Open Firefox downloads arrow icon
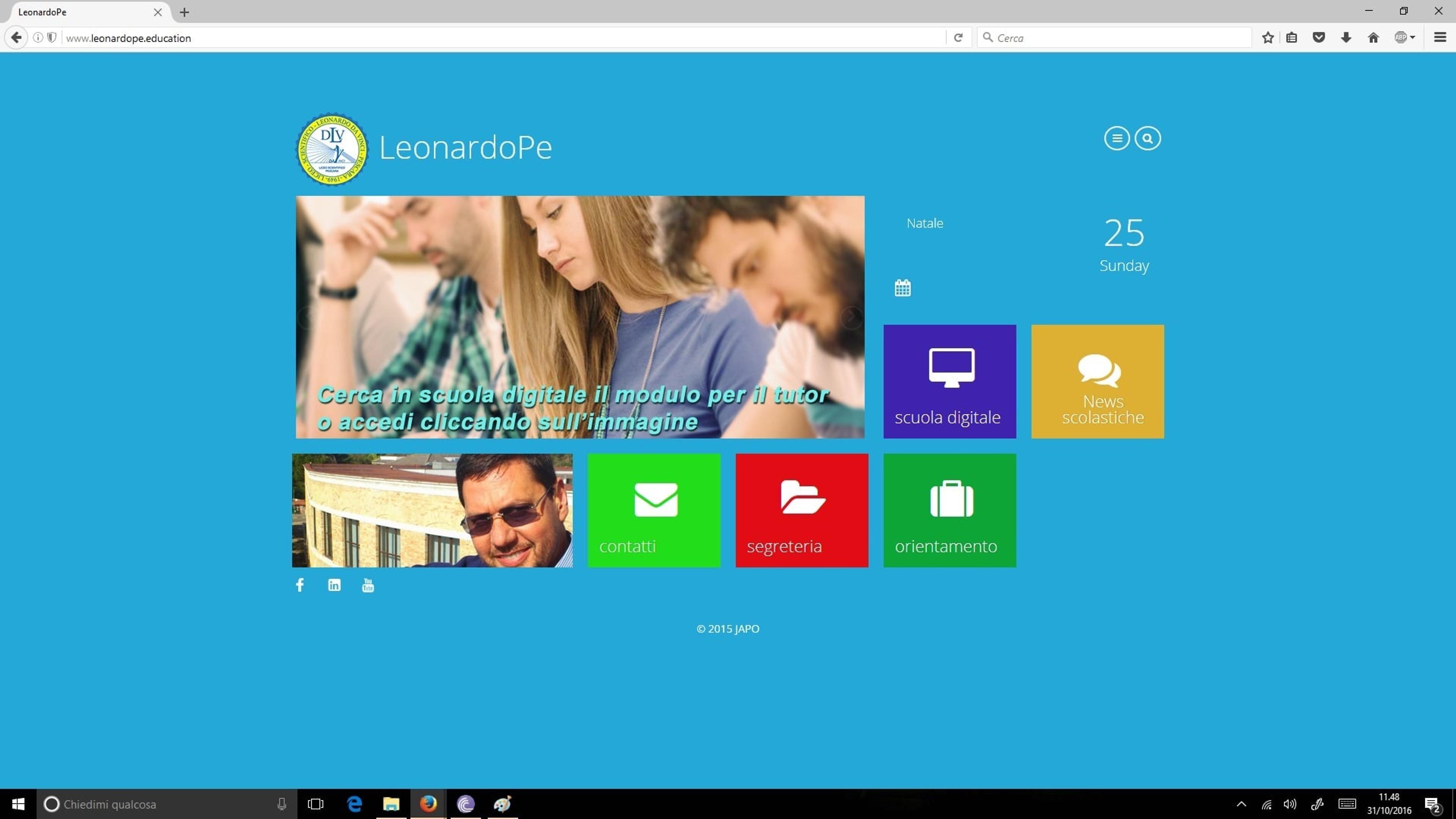Viewport: 1456px width, 819px height. 1346,38
